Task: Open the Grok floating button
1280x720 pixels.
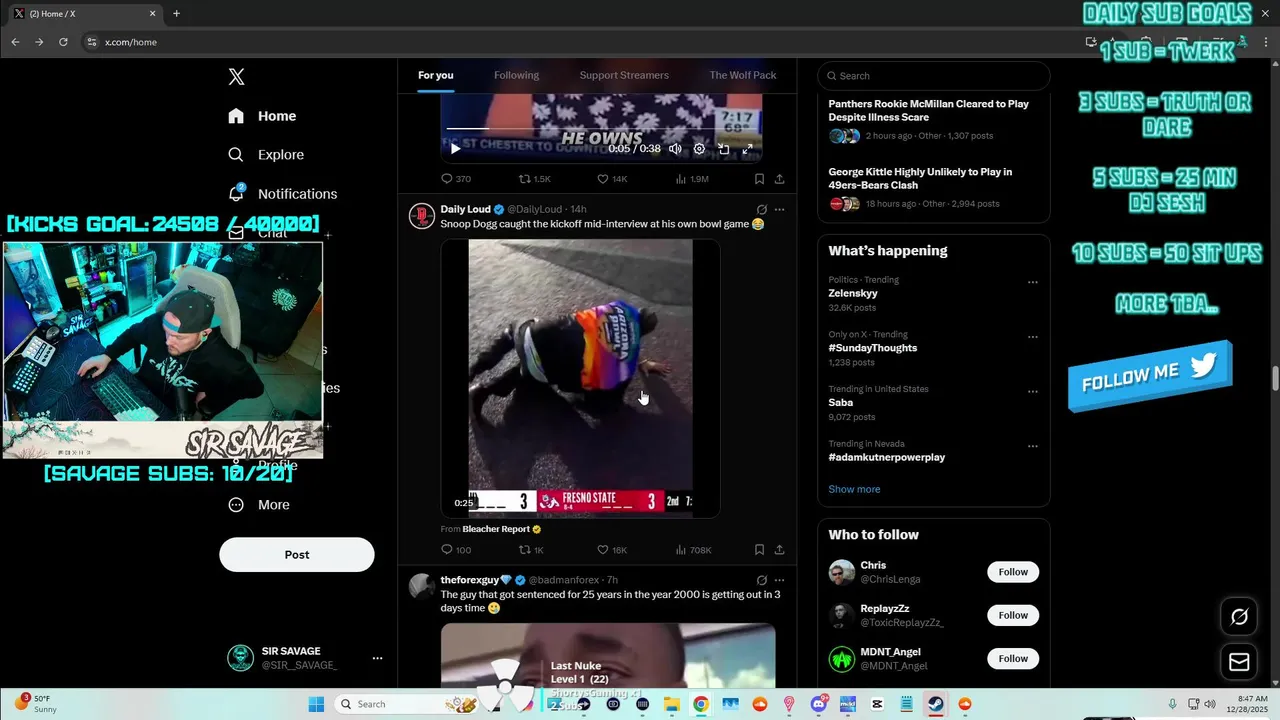Action: pos(1239,617)
